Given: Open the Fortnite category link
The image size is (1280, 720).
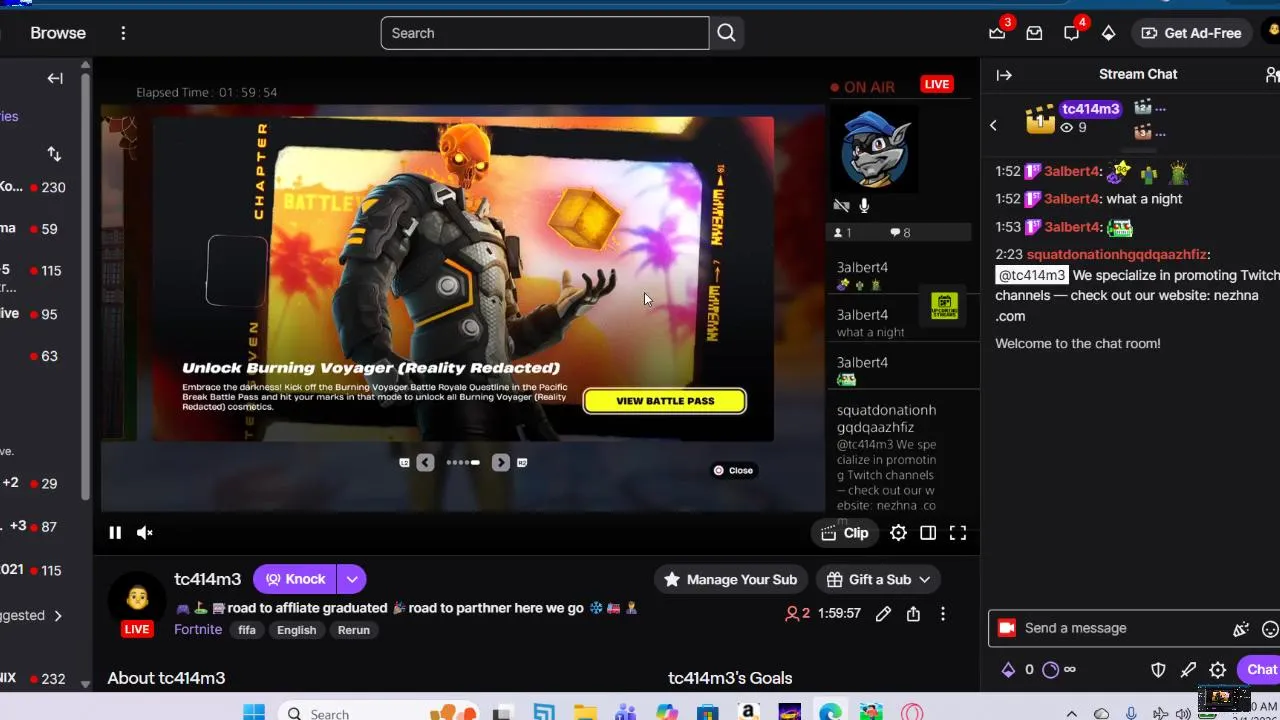Looking at the screenshot, I should click(198, 630).
